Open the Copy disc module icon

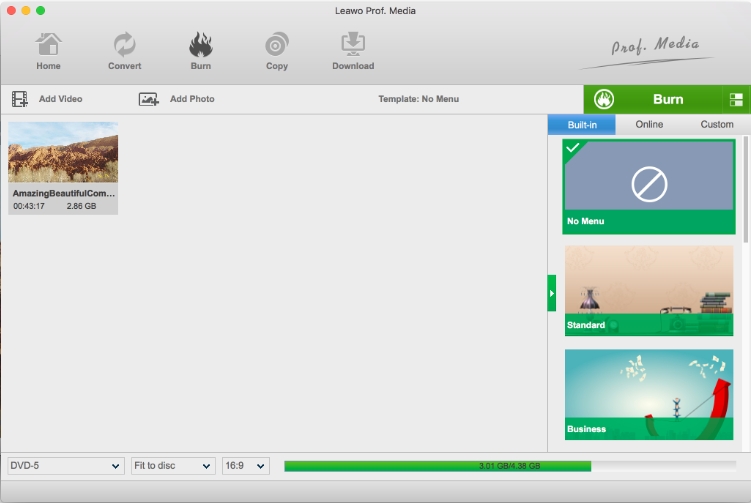(x=277, y=44)
